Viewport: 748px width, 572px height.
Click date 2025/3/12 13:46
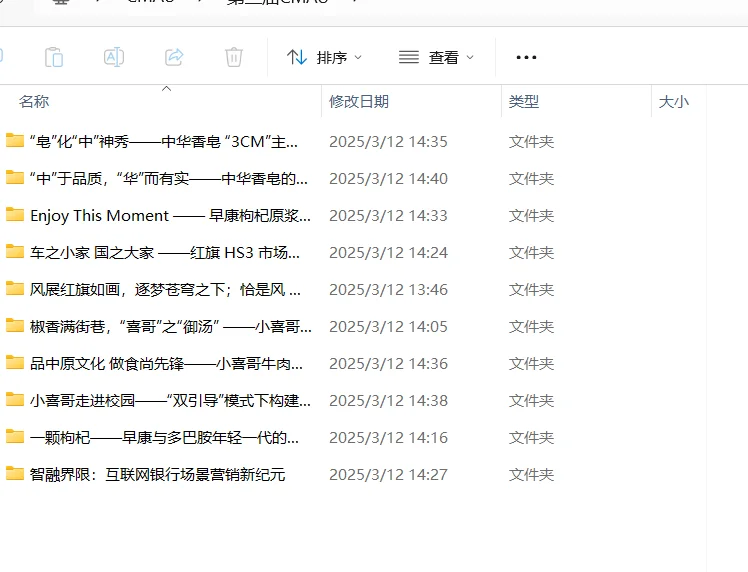tap(388, 290)
